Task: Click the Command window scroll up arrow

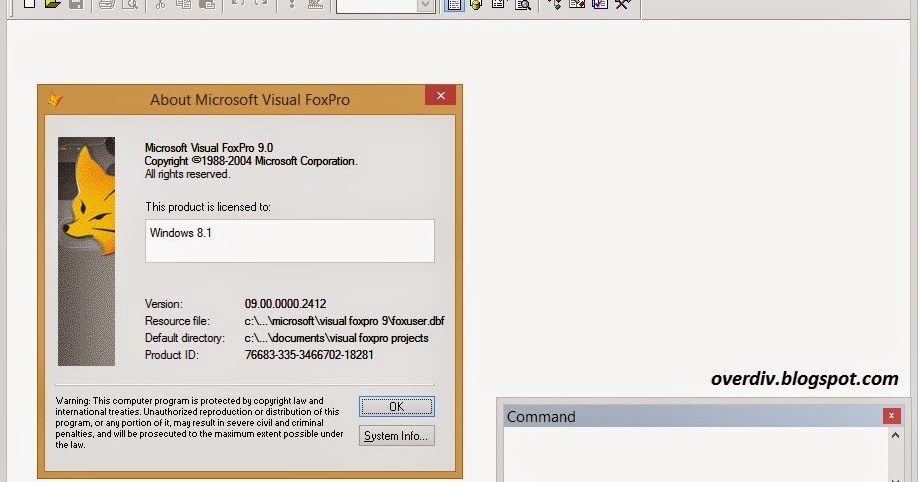Action: click(x=895, y=435)
